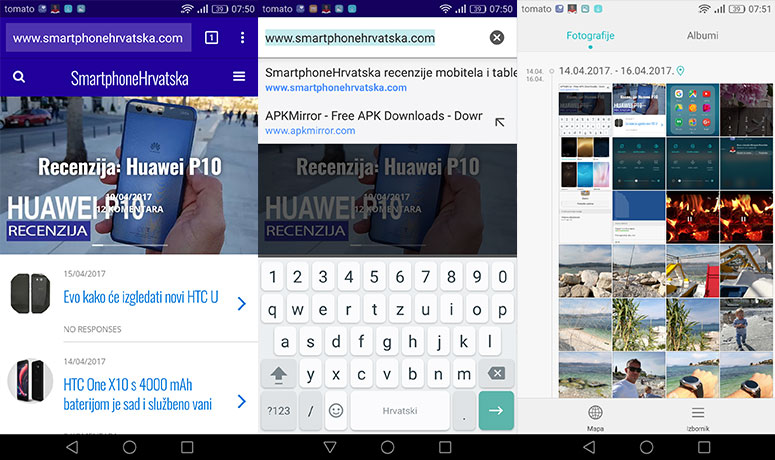Clear the URL field with X icon
Viewport: 775px width, 460px height.
(x=497, y=38)
